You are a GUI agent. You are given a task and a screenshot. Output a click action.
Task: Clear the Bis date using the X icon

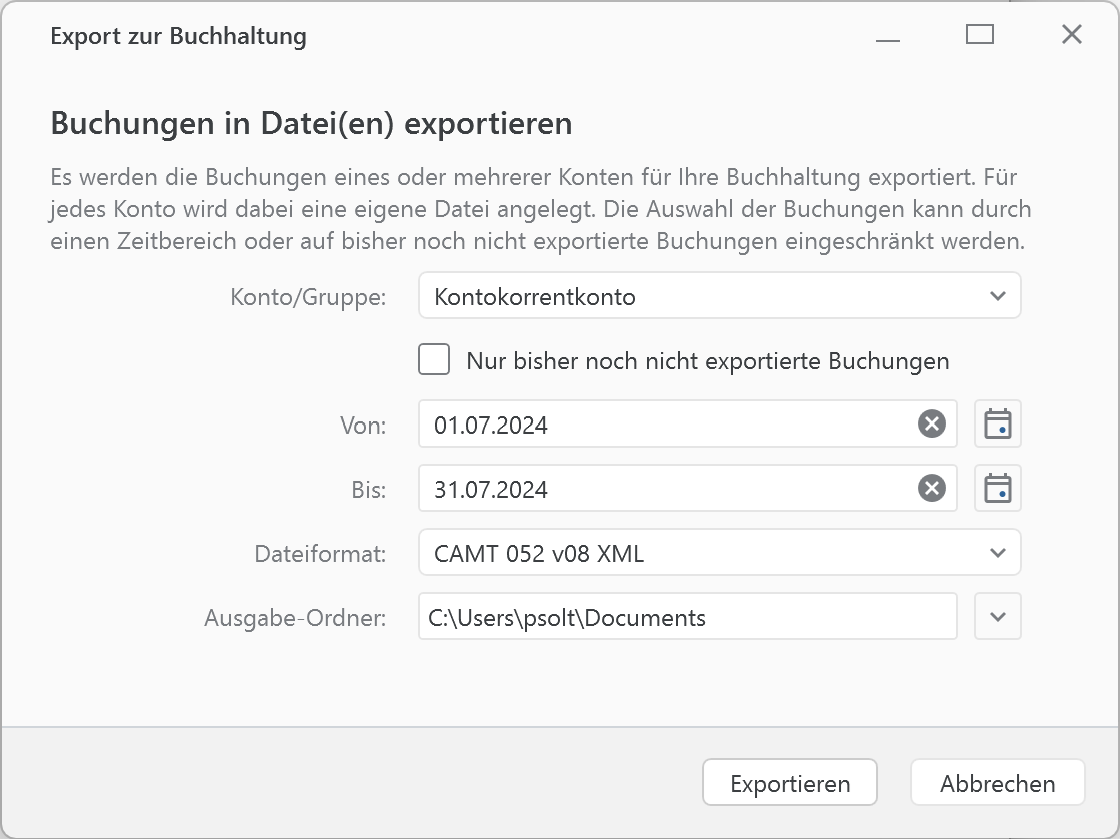[x=932, y=488]
